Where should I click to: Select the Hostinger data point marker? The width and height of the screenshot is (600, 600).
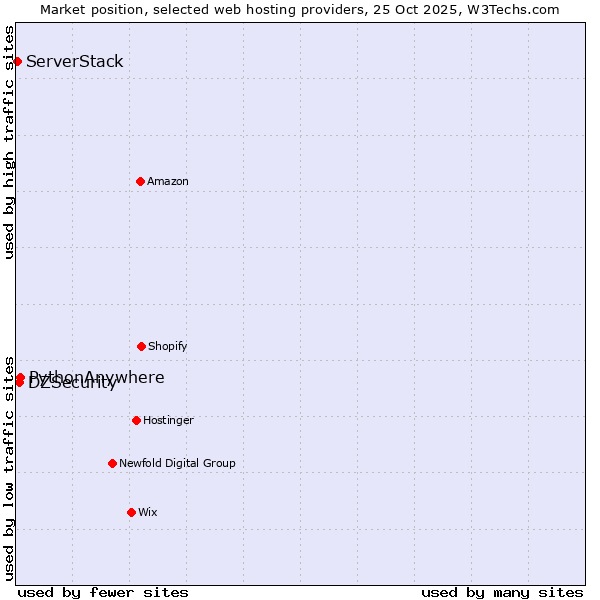coord(136,420)
